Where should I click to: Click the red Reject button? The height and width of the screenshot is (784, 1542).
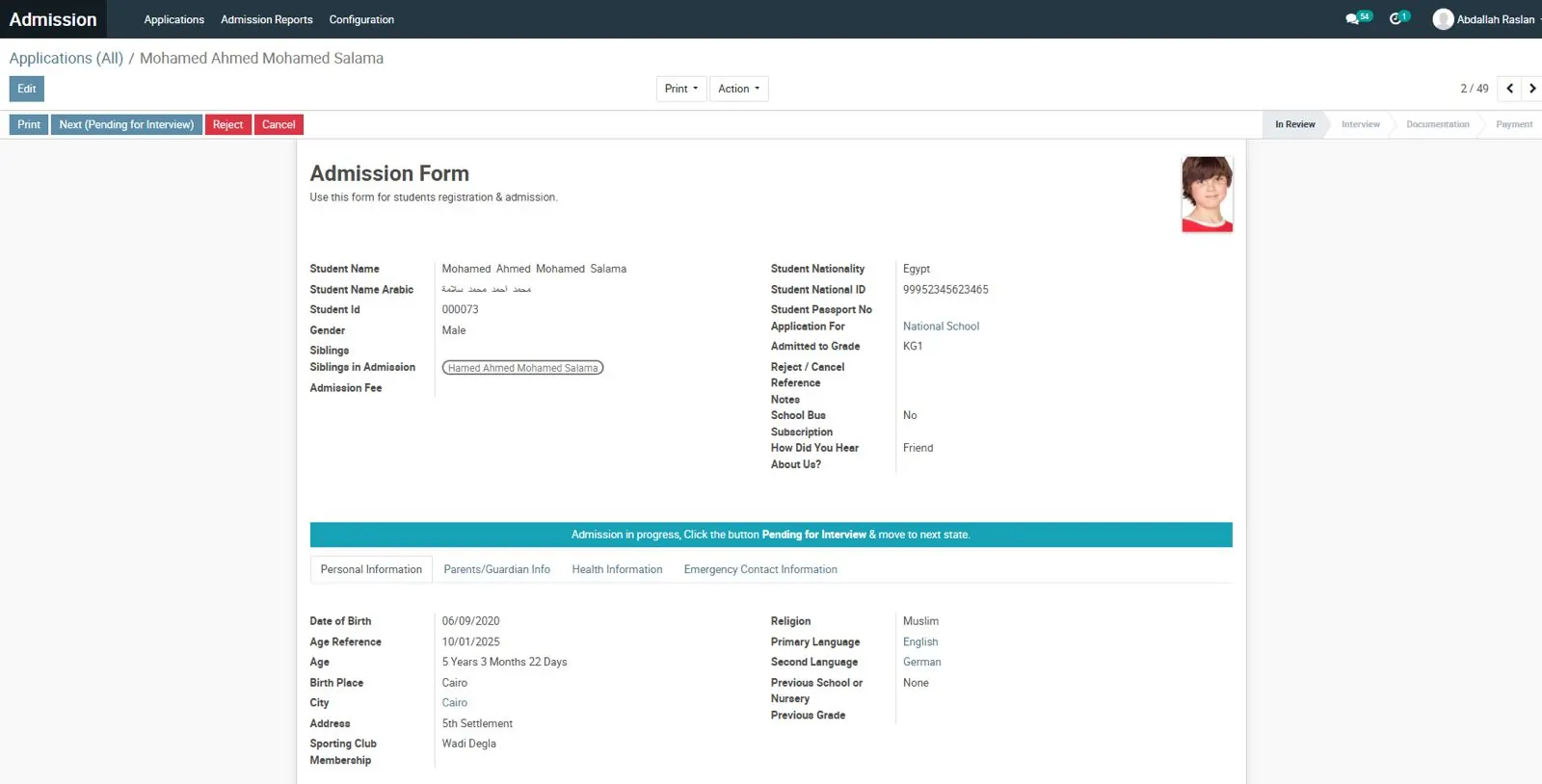[227, 124]
